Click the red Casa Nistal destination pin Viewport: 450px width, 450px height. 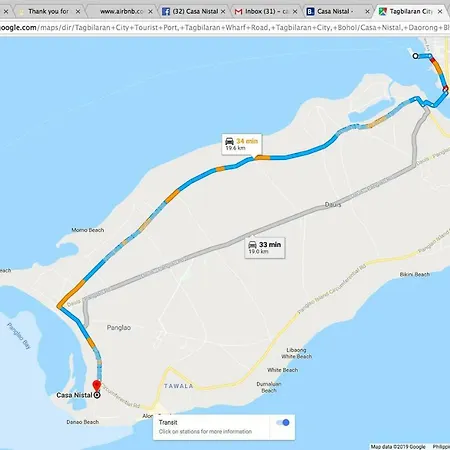coord(97,386)
